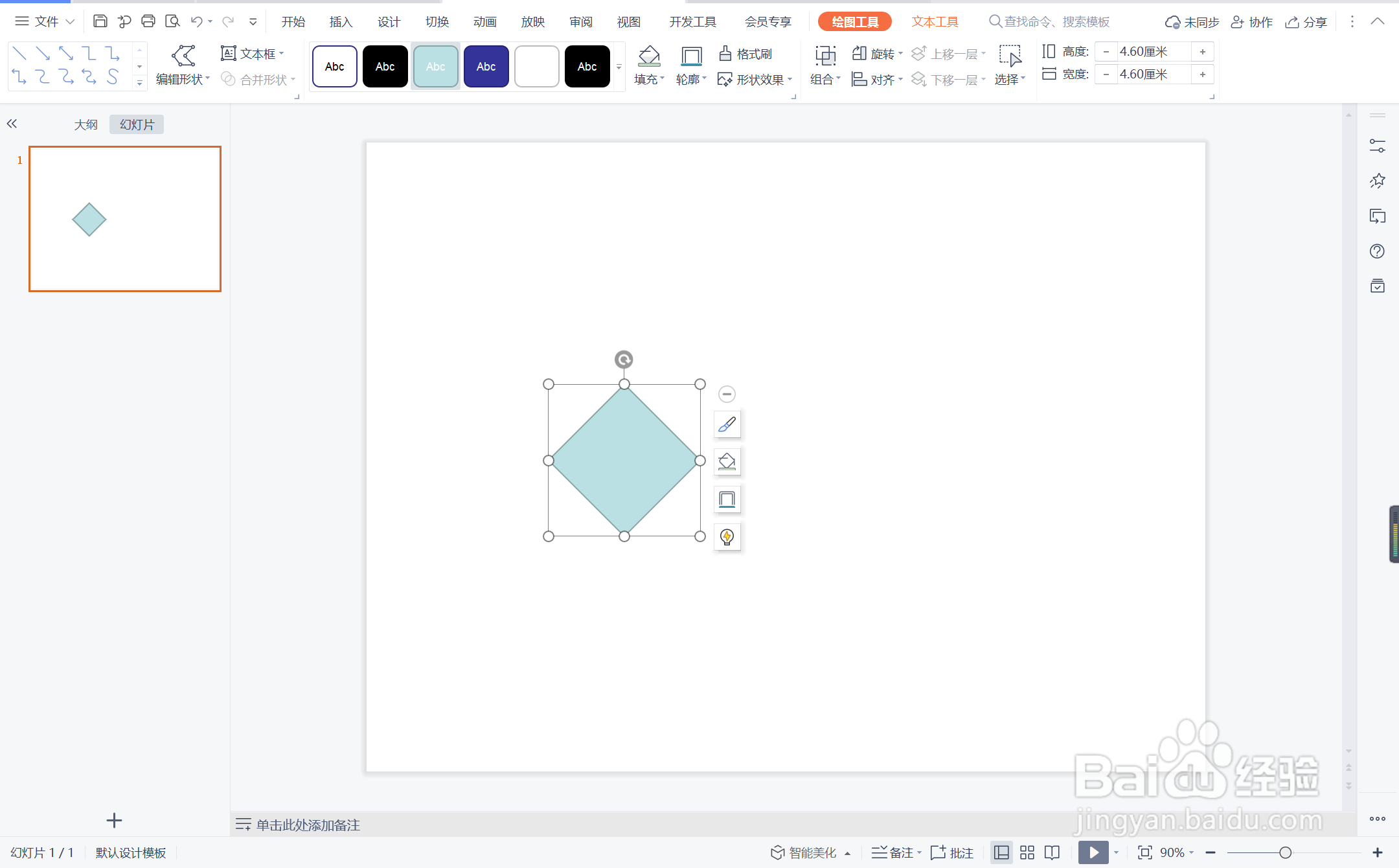Switch to the Outline (大纲) pane tab
Viewport: 1399px width, 868px height.
pos(85,124)
